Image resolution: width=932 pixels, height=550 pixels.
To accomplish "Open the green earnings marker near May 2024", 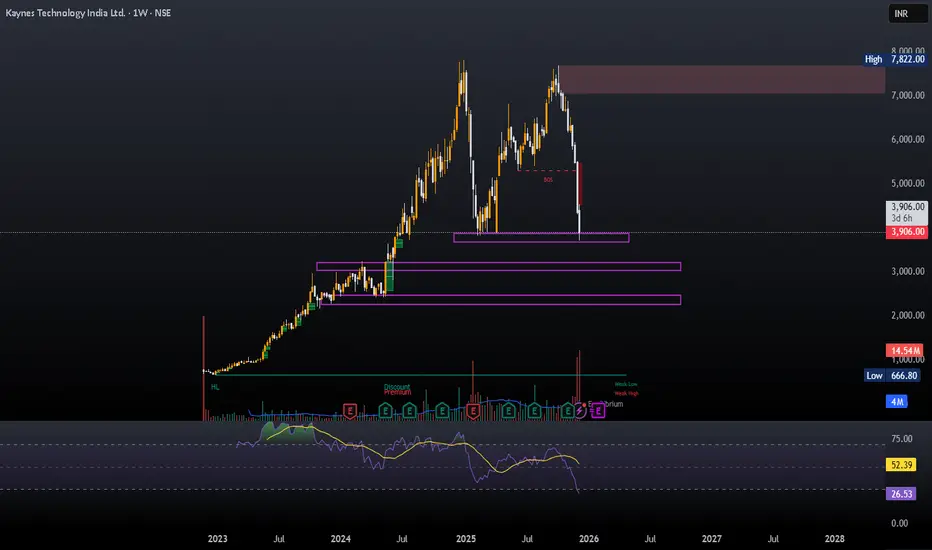I will coord(385,411).
